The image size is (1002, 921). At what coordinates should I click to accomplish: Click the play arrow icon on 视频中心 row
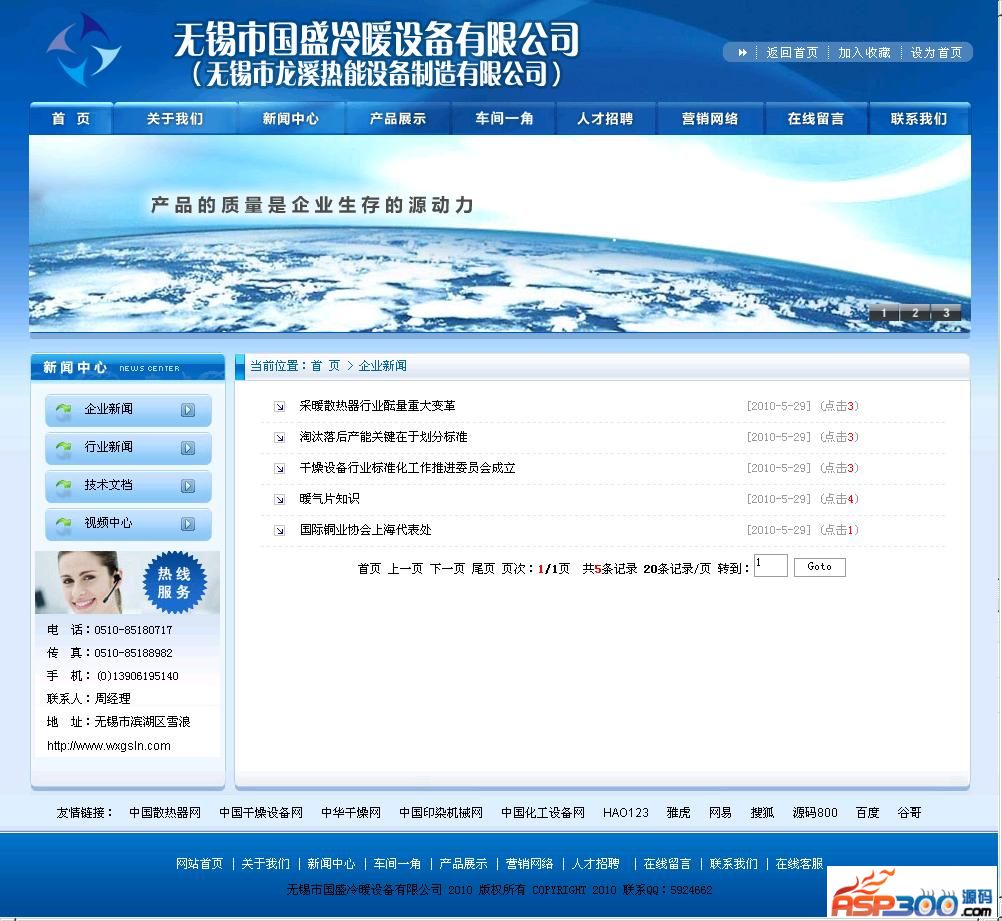click(188, 524)
